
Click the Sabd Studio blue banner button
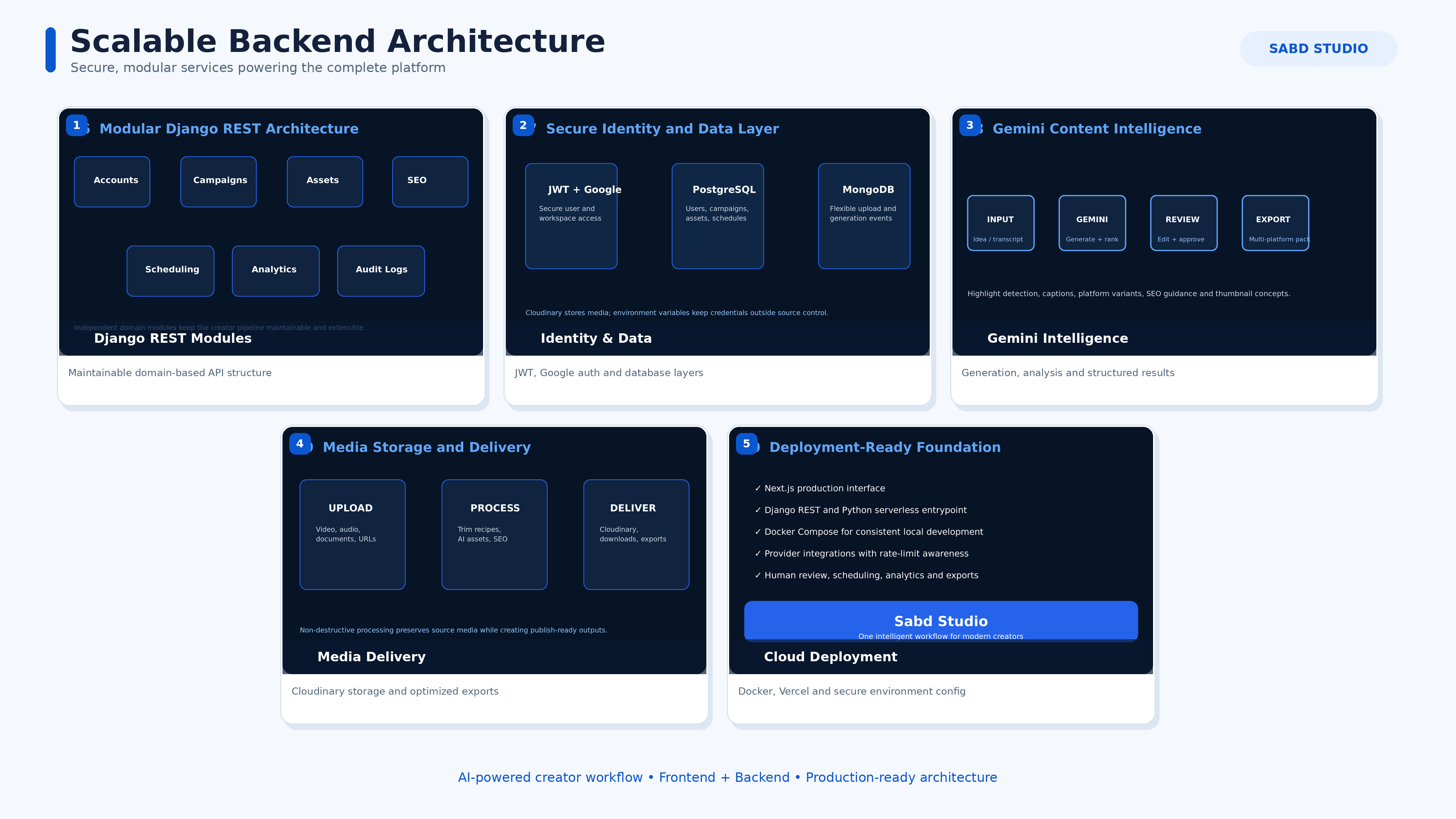(940, 621)
